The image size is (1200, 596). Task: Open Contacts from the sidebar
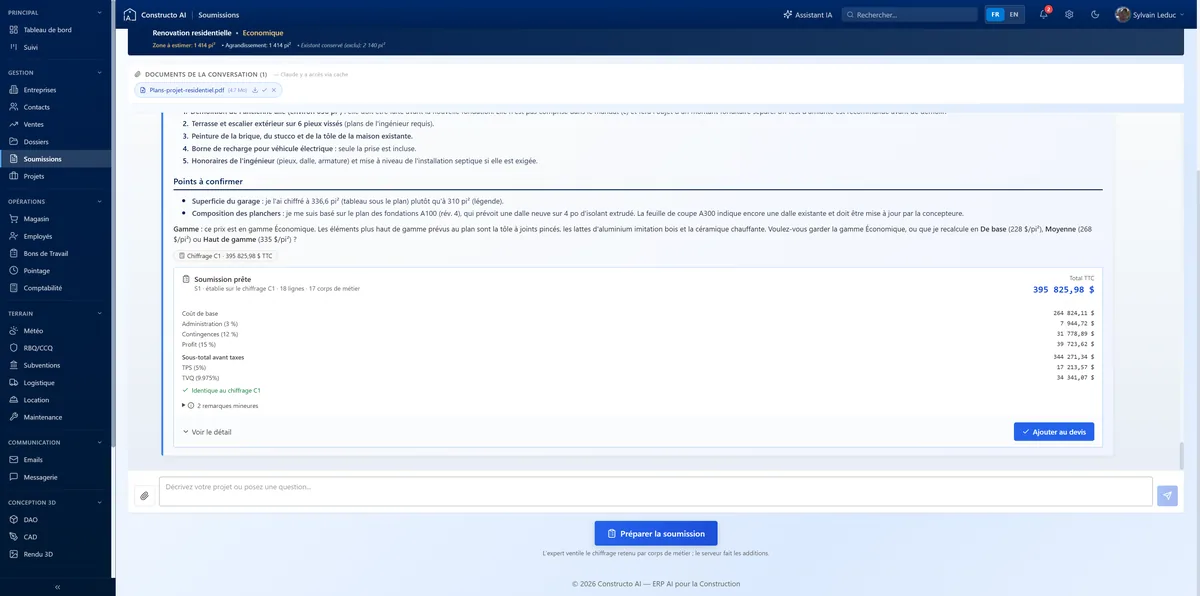[x=56, y=107]
